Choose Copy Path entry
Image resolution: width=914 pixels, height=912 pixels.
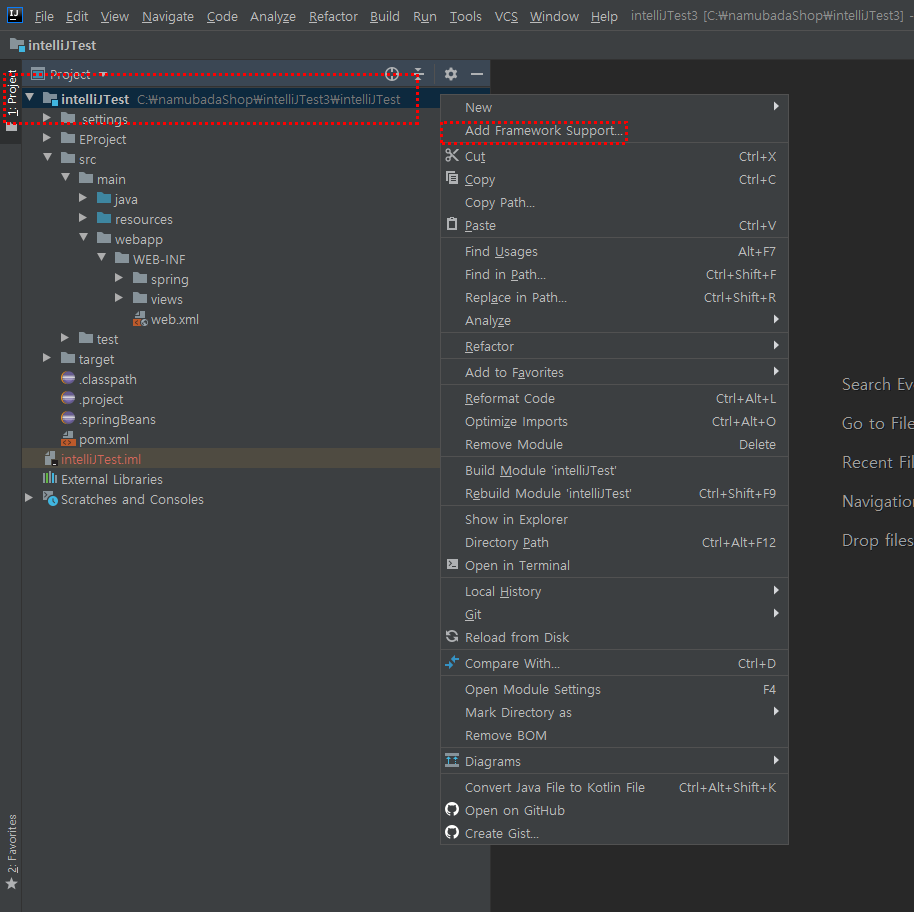(614, 202)
